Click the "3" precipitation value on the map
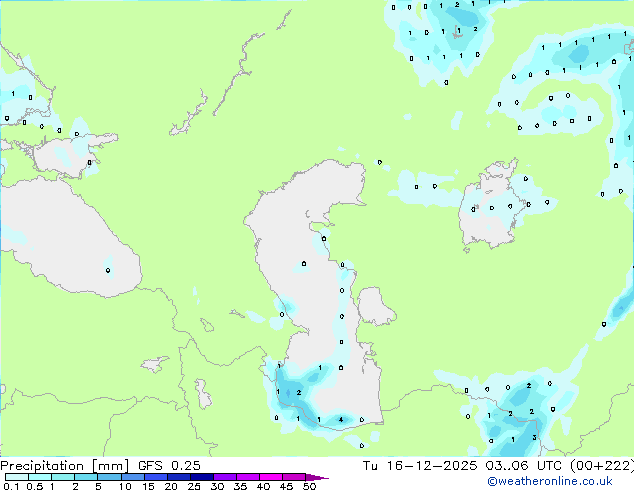Screen dimensions: 634x490 [535, 437]
